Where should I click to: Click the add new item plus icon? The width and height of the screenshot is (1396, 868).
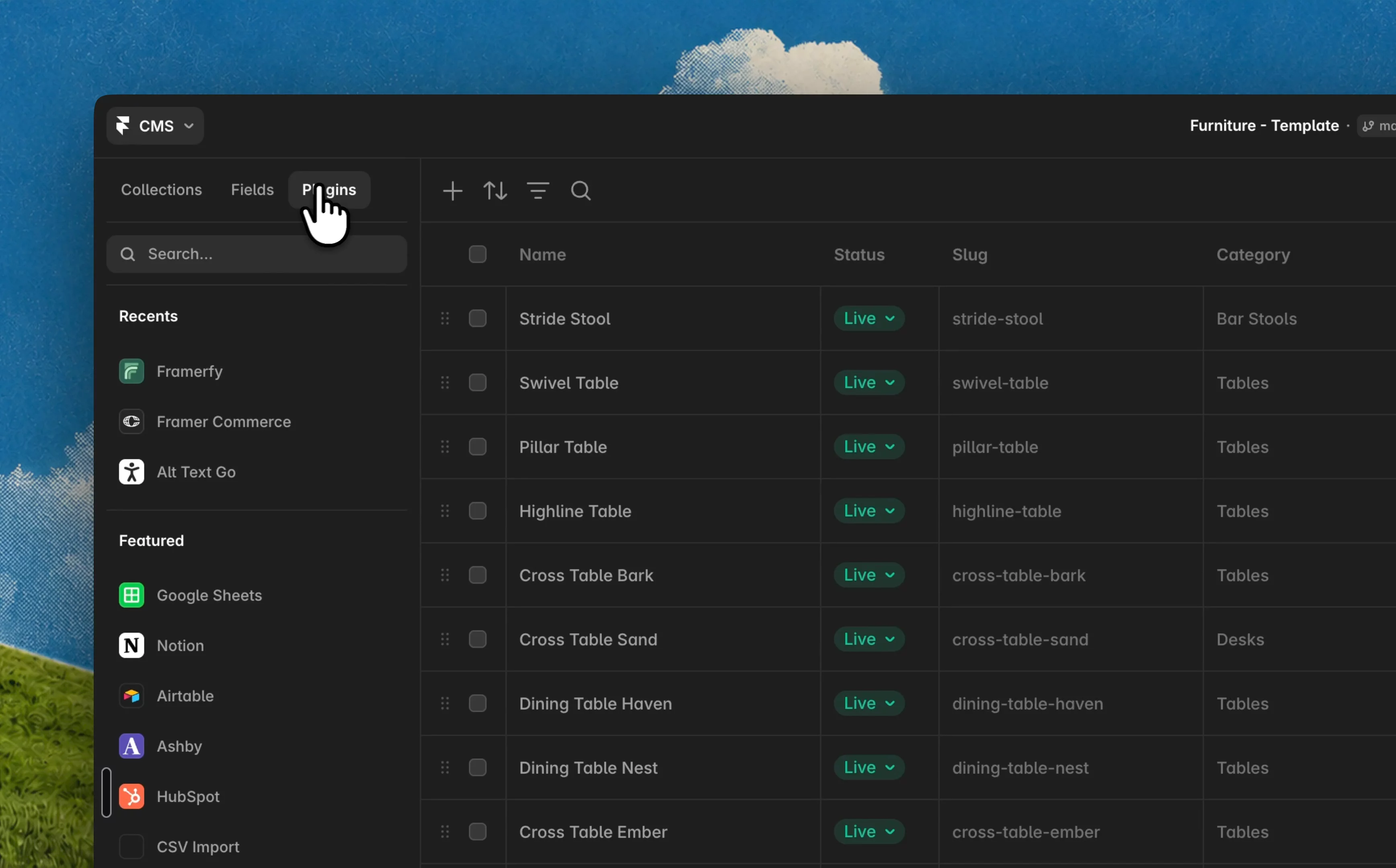[452, 190]
